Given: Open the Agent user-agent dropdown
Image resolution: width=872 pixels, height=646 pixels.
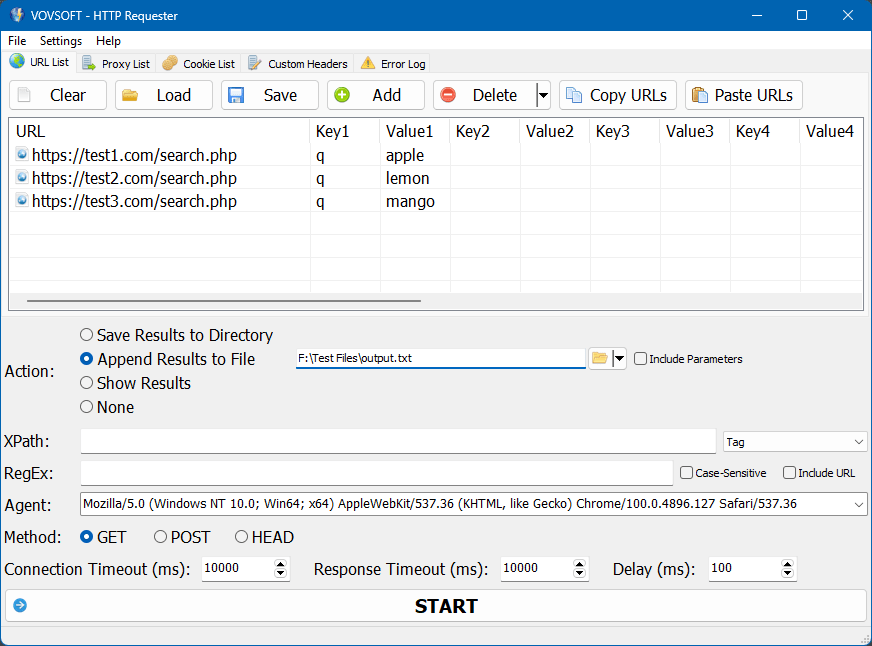Looking at the screenshot, I should coord(859,505).
